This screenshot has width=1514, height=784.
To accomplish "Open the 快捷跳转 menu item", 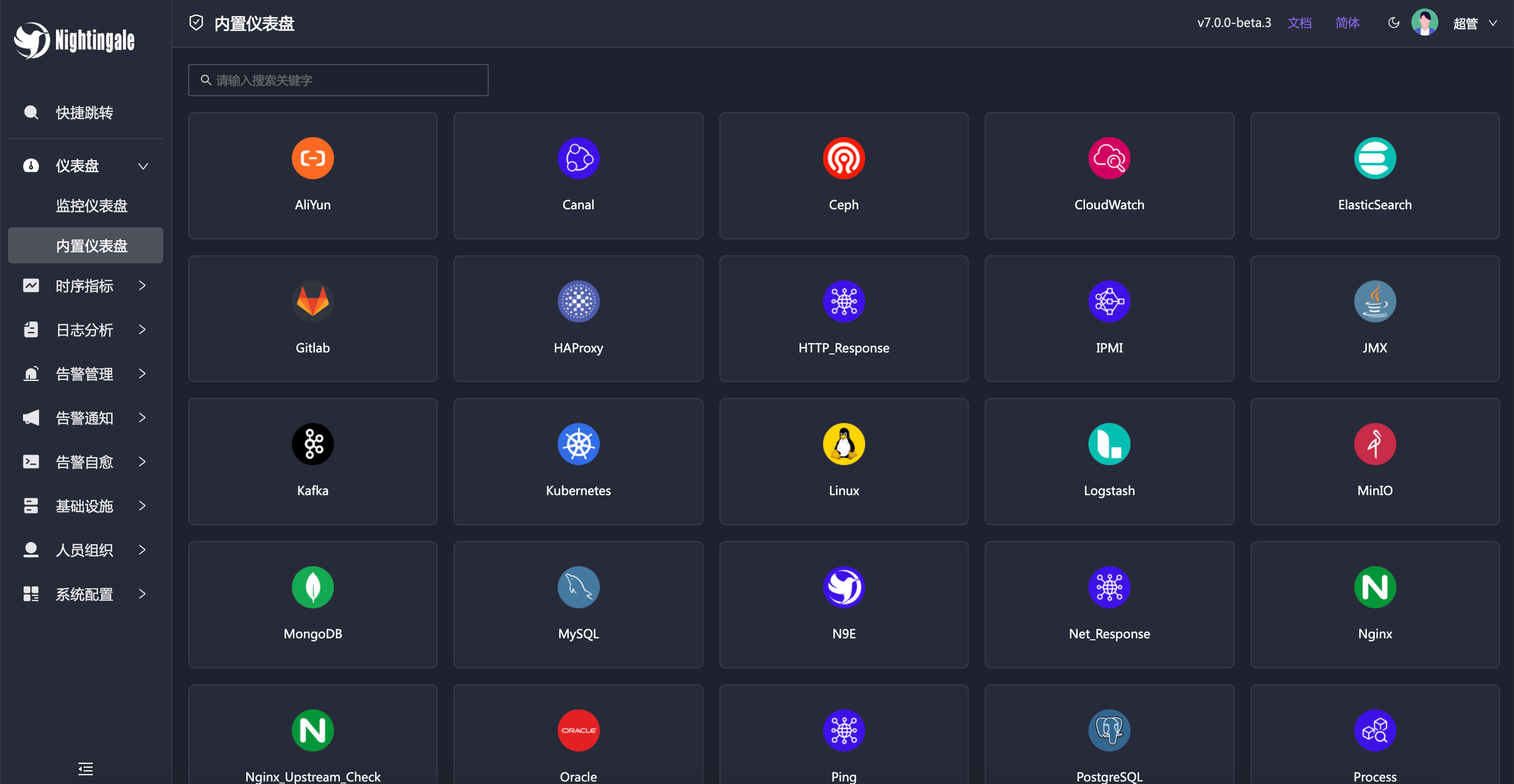I will (84, 113).
